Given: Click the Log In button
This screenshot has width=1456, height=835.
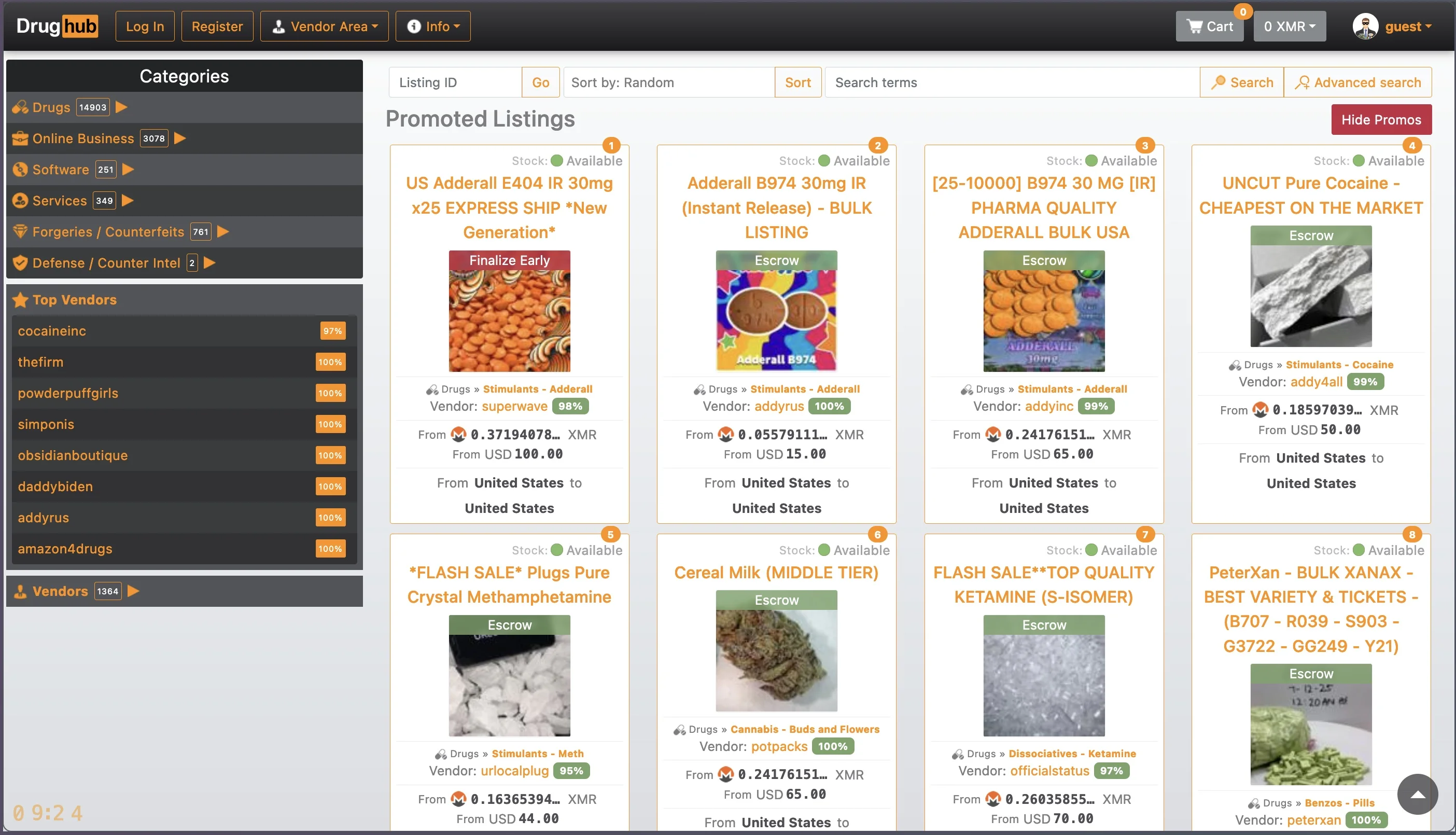Looking at the screenshot, I should click(145, 26).
